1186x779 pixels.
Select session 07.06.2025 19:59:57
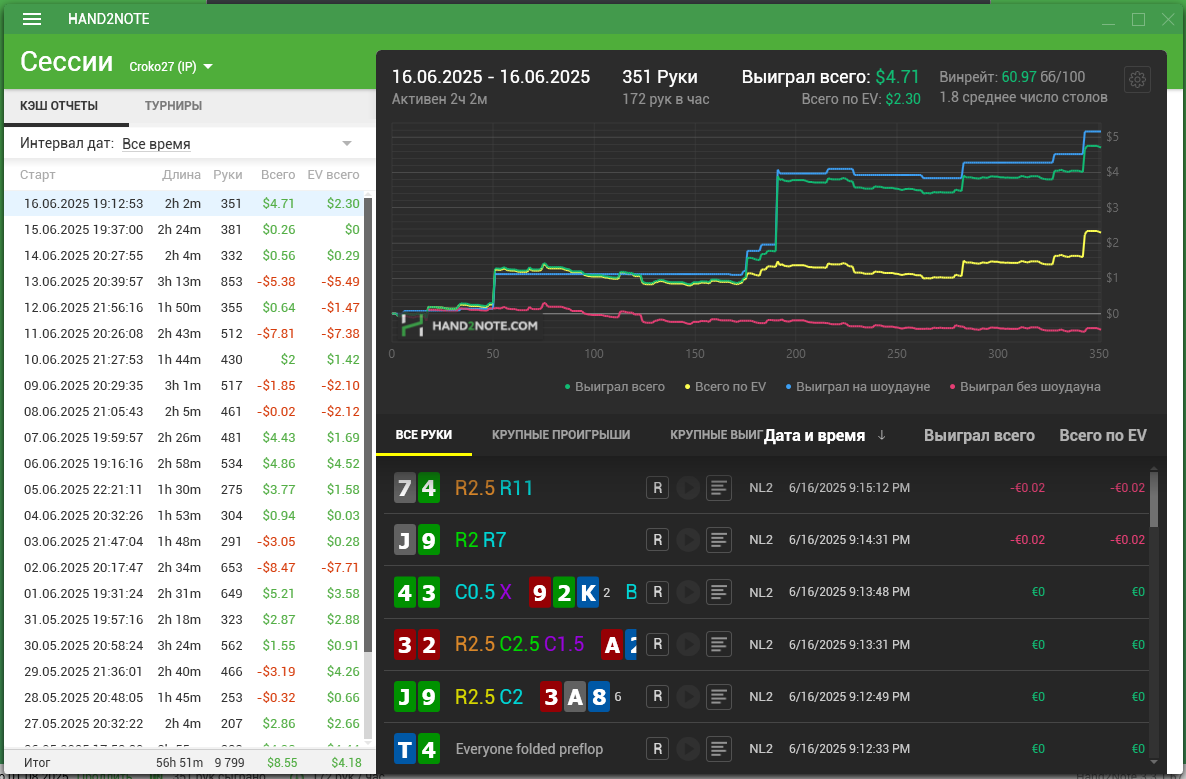coord(184,437)
